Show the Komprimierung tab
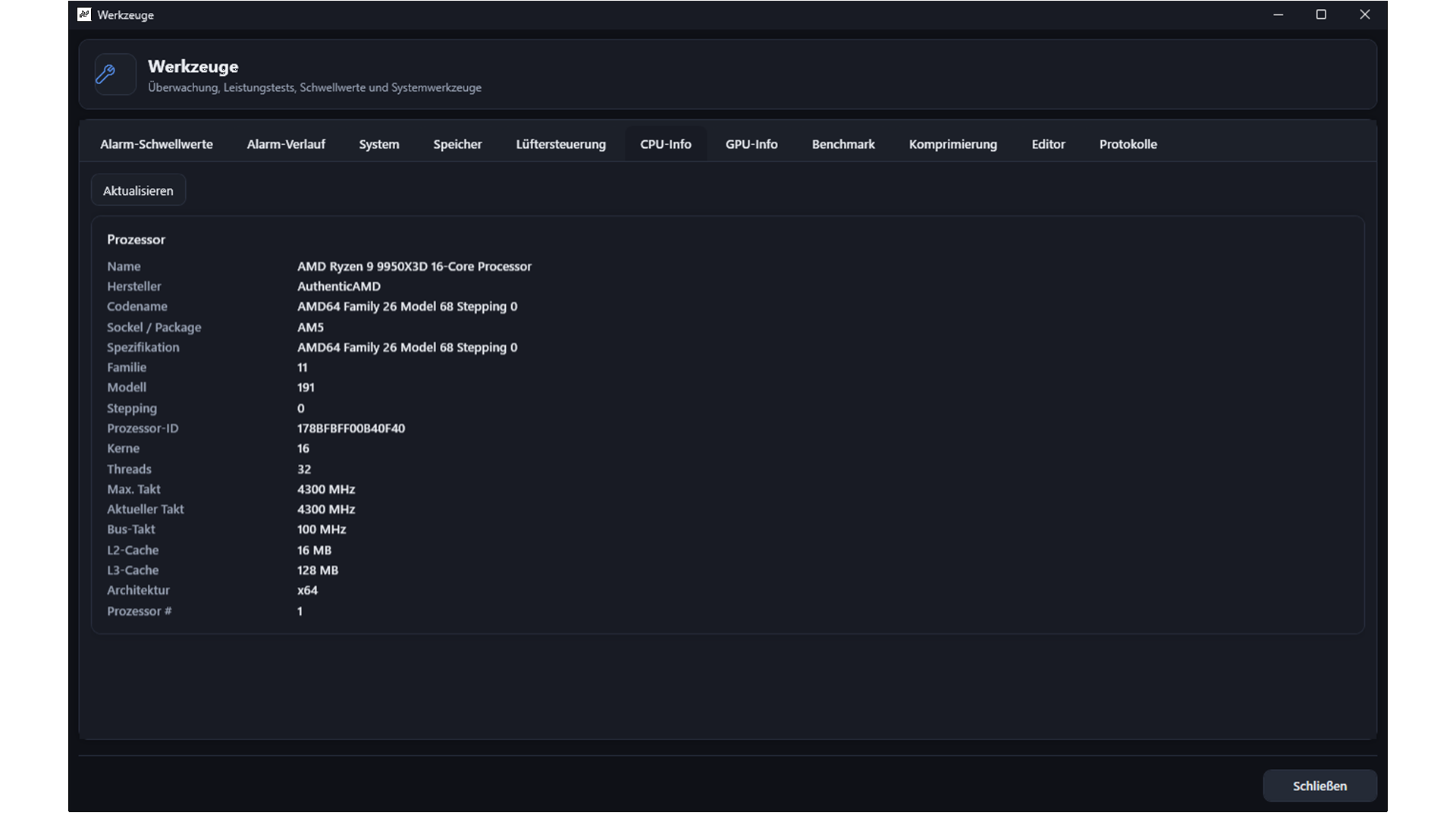 tap(953, 144)
